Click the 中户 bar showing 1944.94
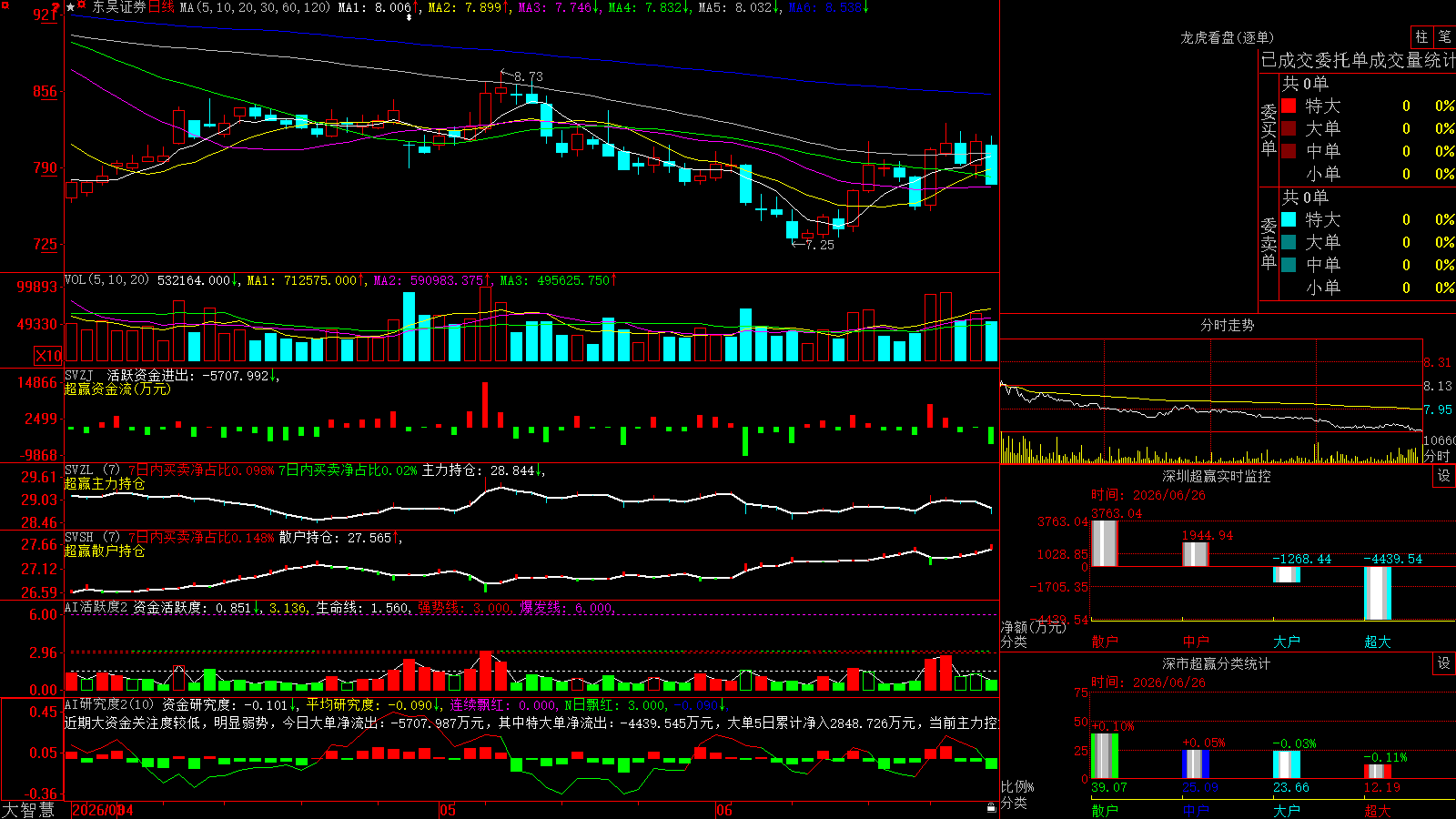This screenshot has height=819, width=1456. pos(1196,554)
